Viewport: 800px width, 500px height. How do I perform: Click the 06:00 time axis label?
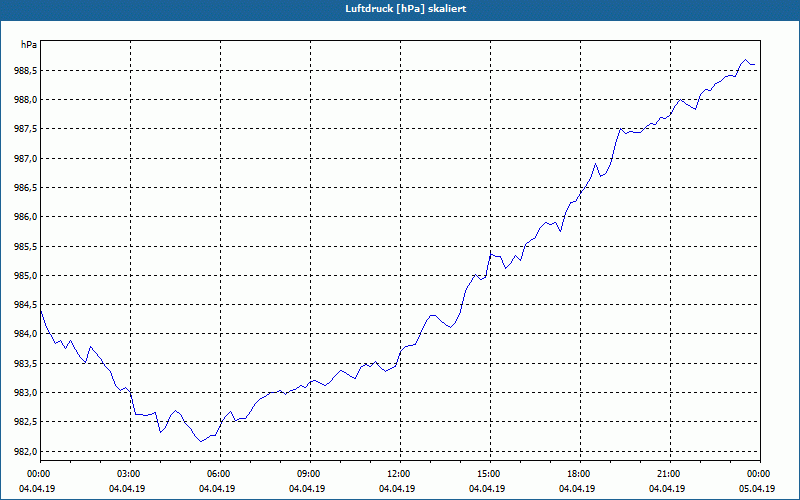[217, 474]
